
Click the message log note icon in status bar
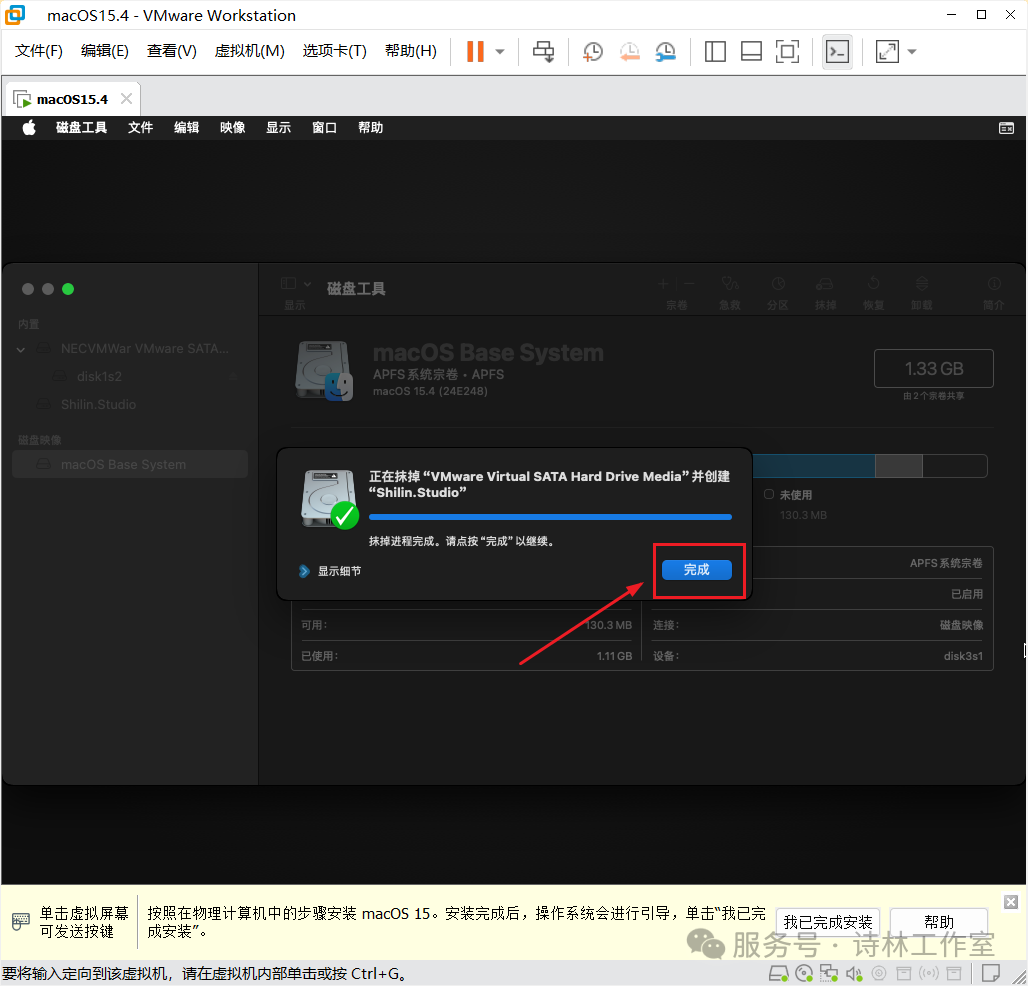[x=991, y=973]
